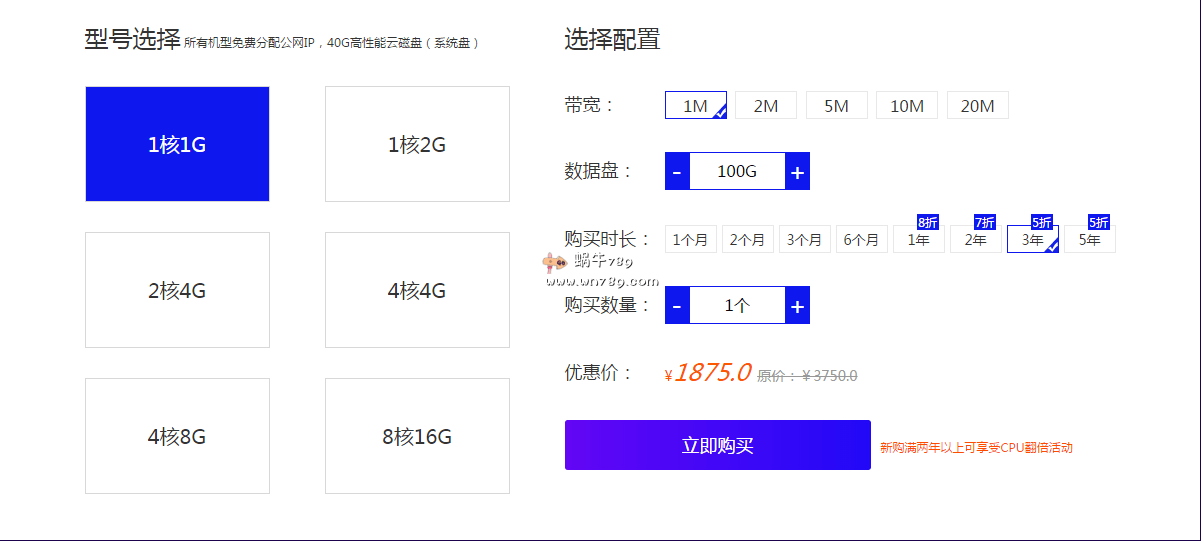Decrease purchase quantity with minus button
The image size is (1201, 541).
pyautogui.click(x=677, y=305)
